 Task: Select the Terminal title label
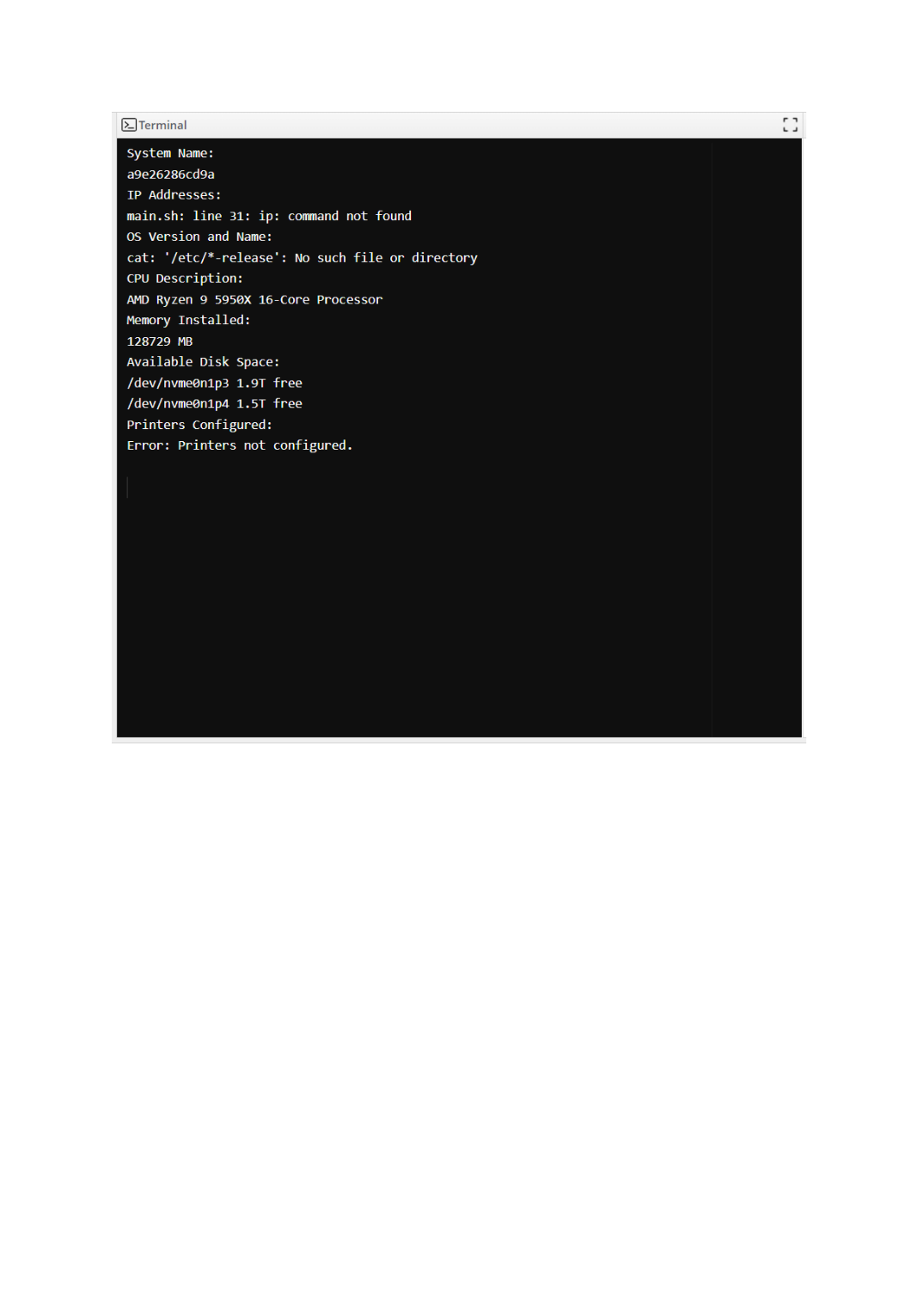[162, 125]
